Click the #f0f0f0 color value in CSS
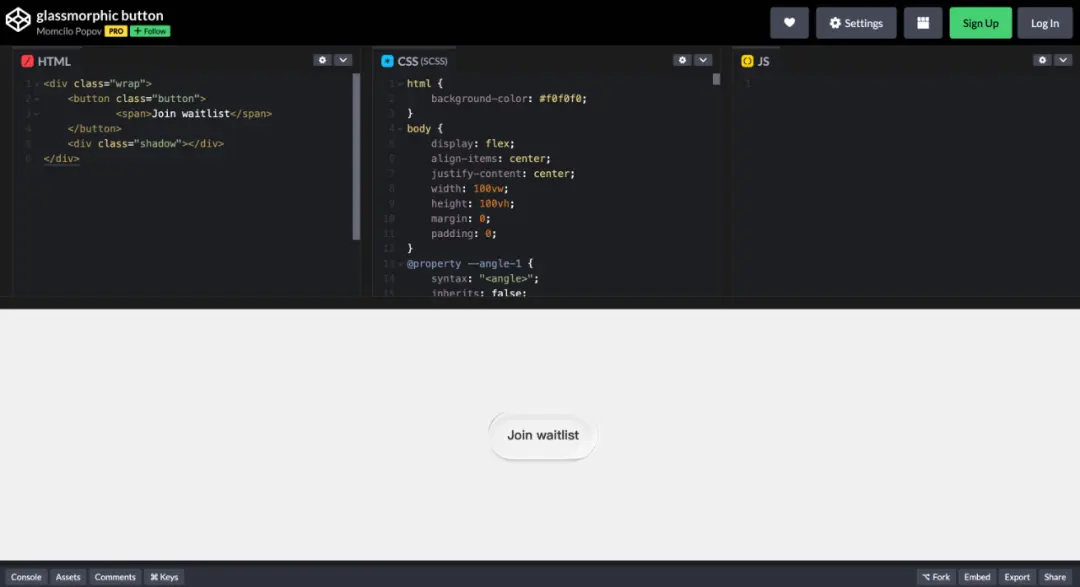This screenshot has width=1080, height=587. pyautogui.click(x=562, y=99)
